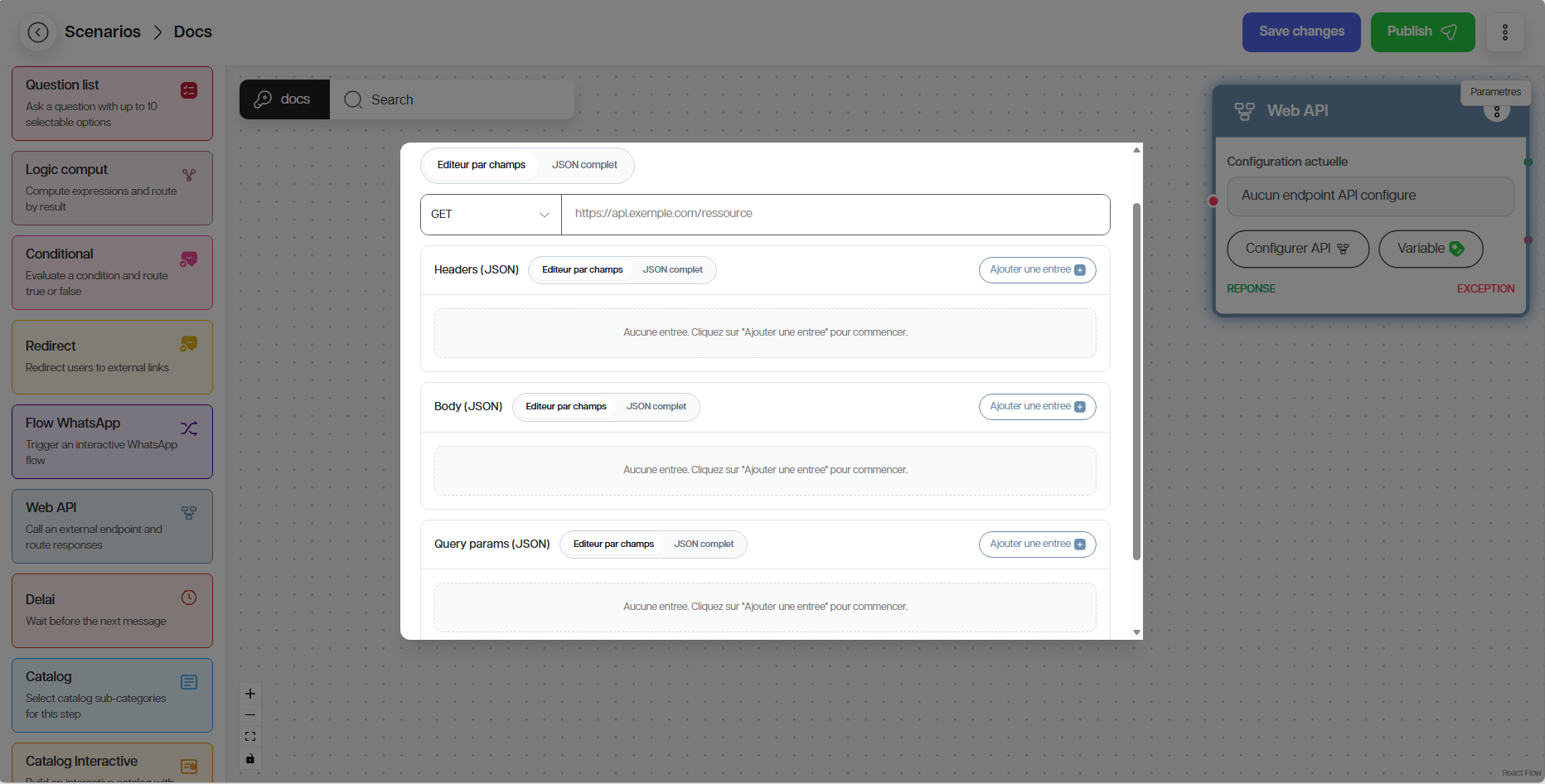Switch Body section to JSON complet
The height and width of the screenshot is (784, 1545).
(x=656, y=407)
